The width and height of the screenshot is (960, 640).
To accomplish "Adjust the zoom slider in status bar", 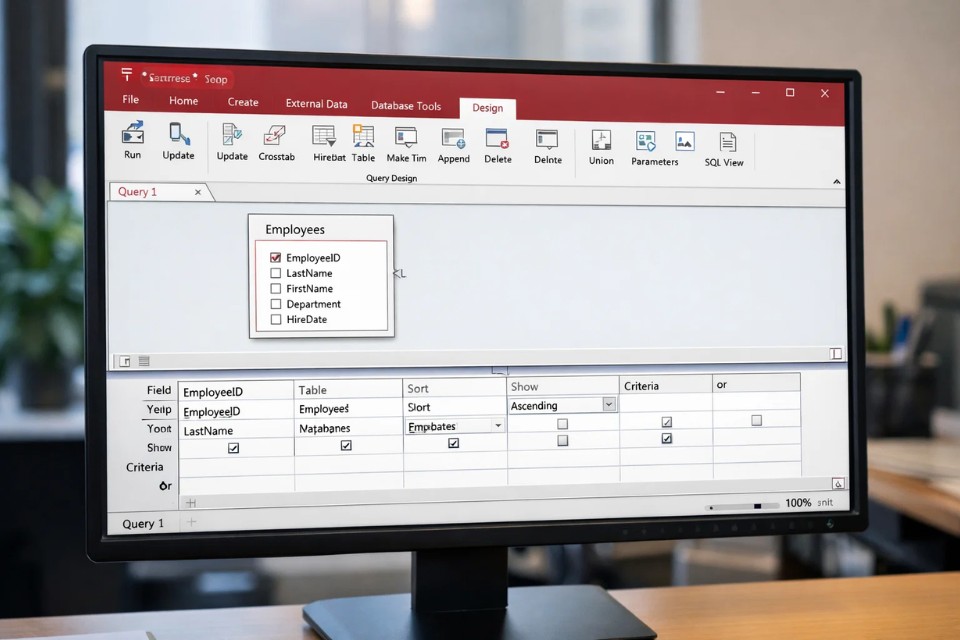I will click(757, 506).
